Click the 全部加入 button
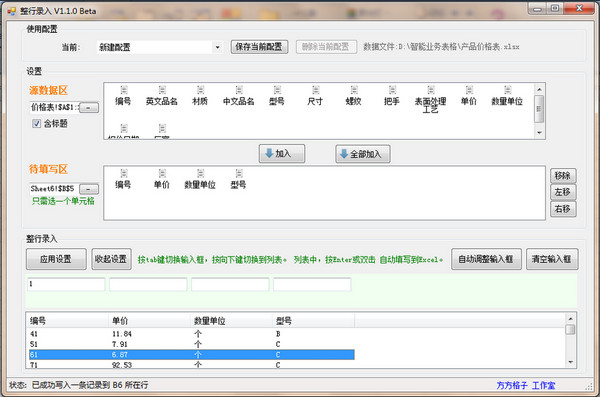 pyautogui.click(x=363, y=154)
